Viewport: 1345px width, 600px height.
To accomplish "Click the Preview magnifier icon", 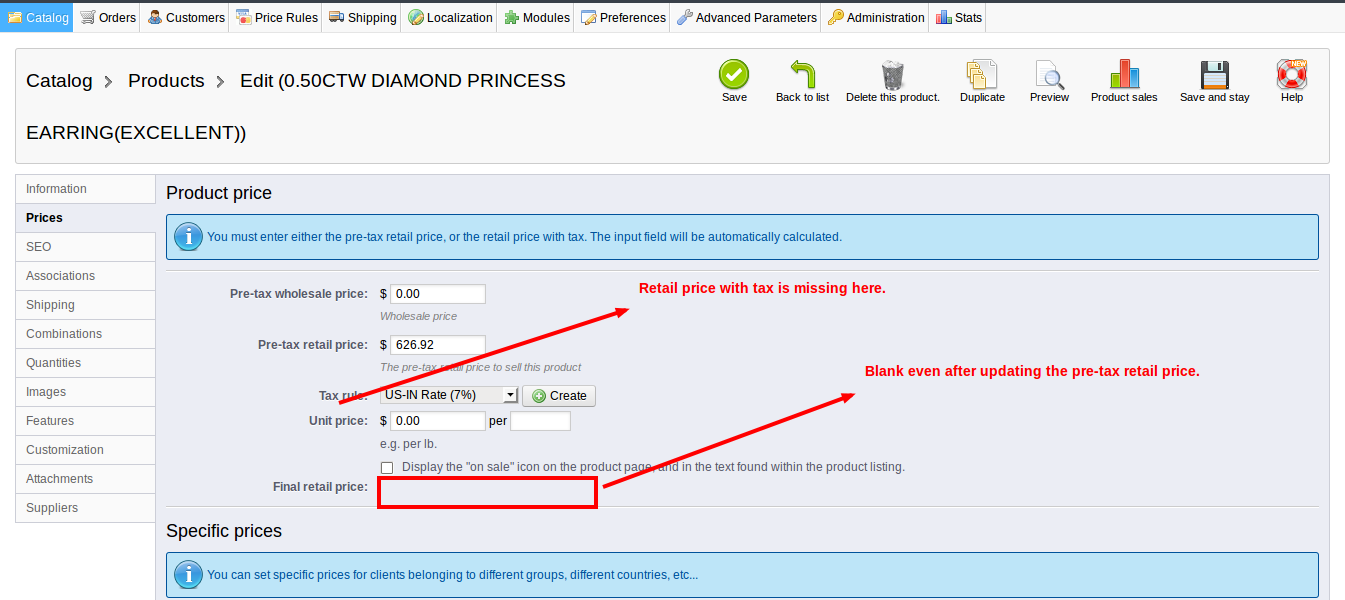I will pyautogui.click(x=1049, y=75).
